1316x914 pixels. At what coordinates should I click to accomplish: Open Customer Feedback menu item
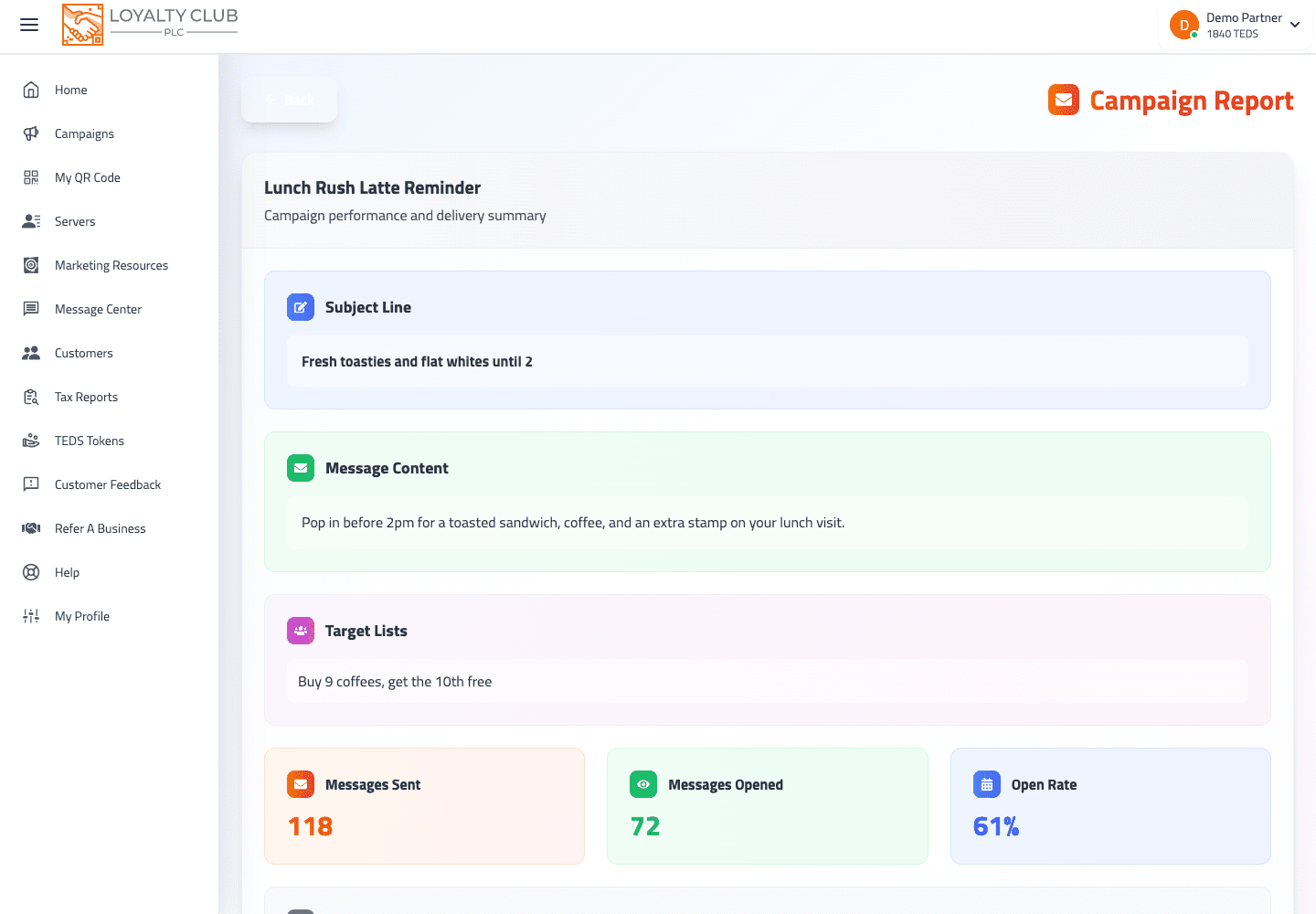pyautogui.click(x=110, y=484)
